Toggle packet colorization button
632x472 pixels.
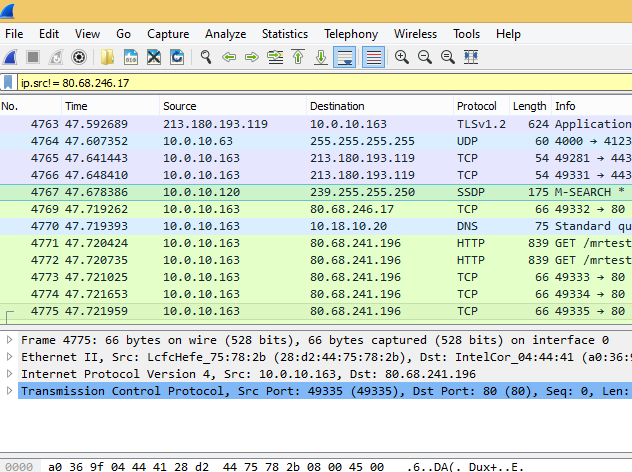click(374, 57)
